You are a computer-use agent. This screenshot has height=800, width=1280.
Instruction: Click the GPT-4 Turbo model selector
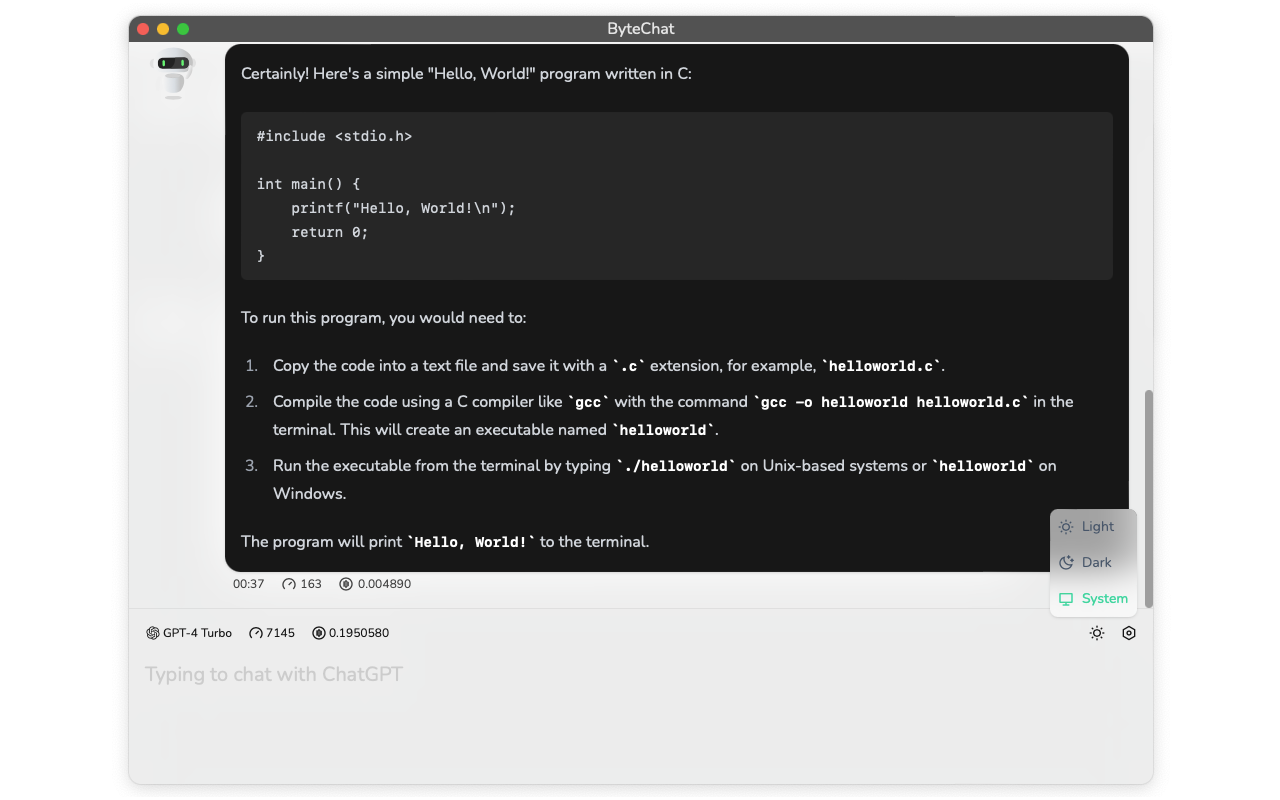[x=189, y=633]
